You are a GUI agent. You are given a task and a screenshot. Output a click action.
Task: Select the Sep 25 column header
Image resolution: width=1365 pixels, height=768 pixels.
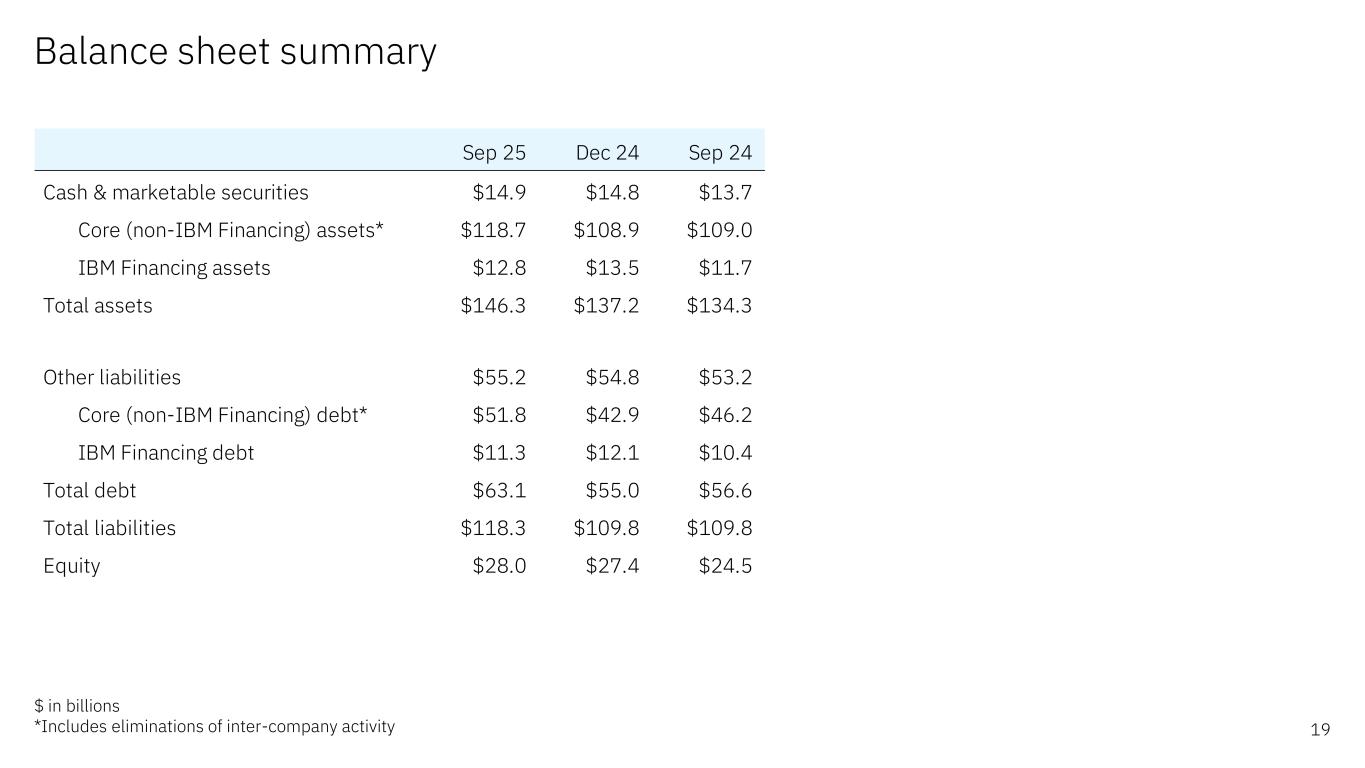(x=494, y=153)
